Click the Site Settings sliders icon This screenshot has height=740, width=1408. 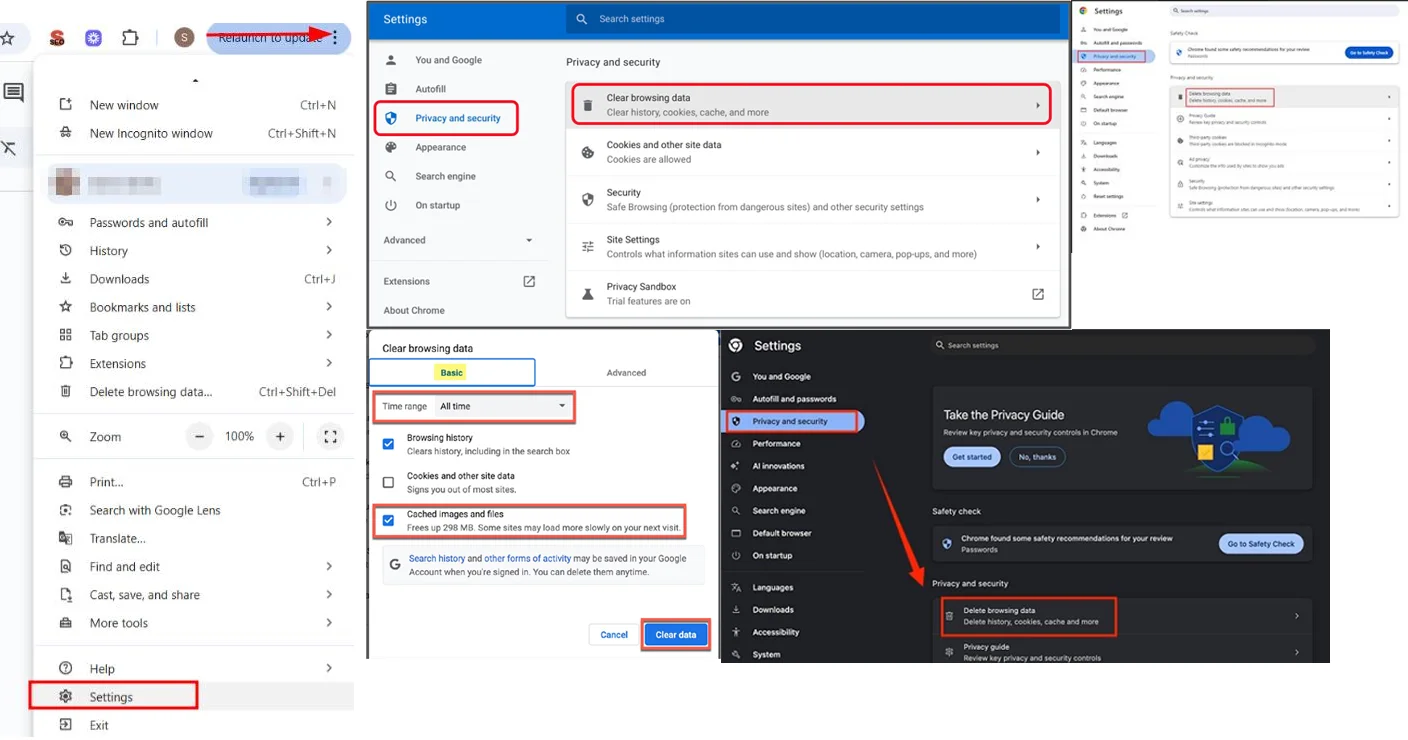(588, 247)
